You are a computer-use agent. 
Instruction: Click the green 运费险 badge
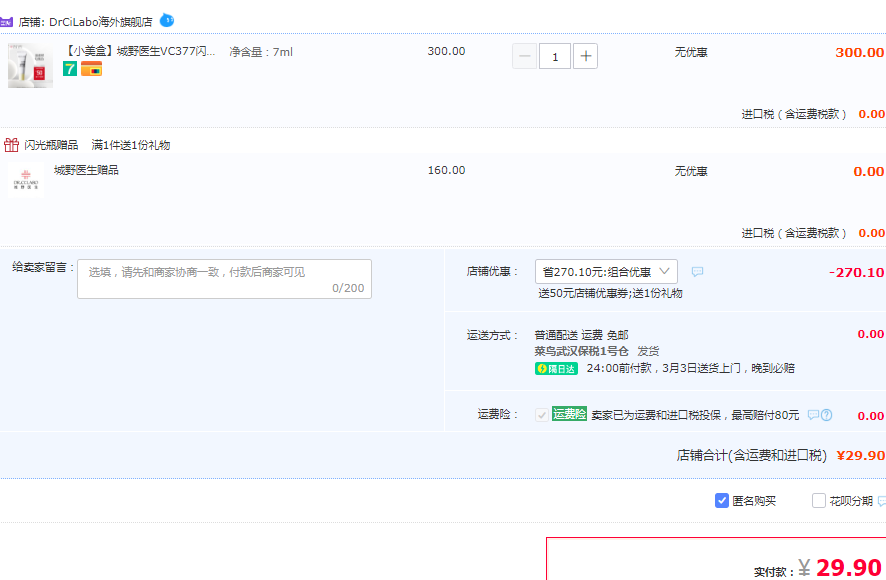click(x=569, y=414)
